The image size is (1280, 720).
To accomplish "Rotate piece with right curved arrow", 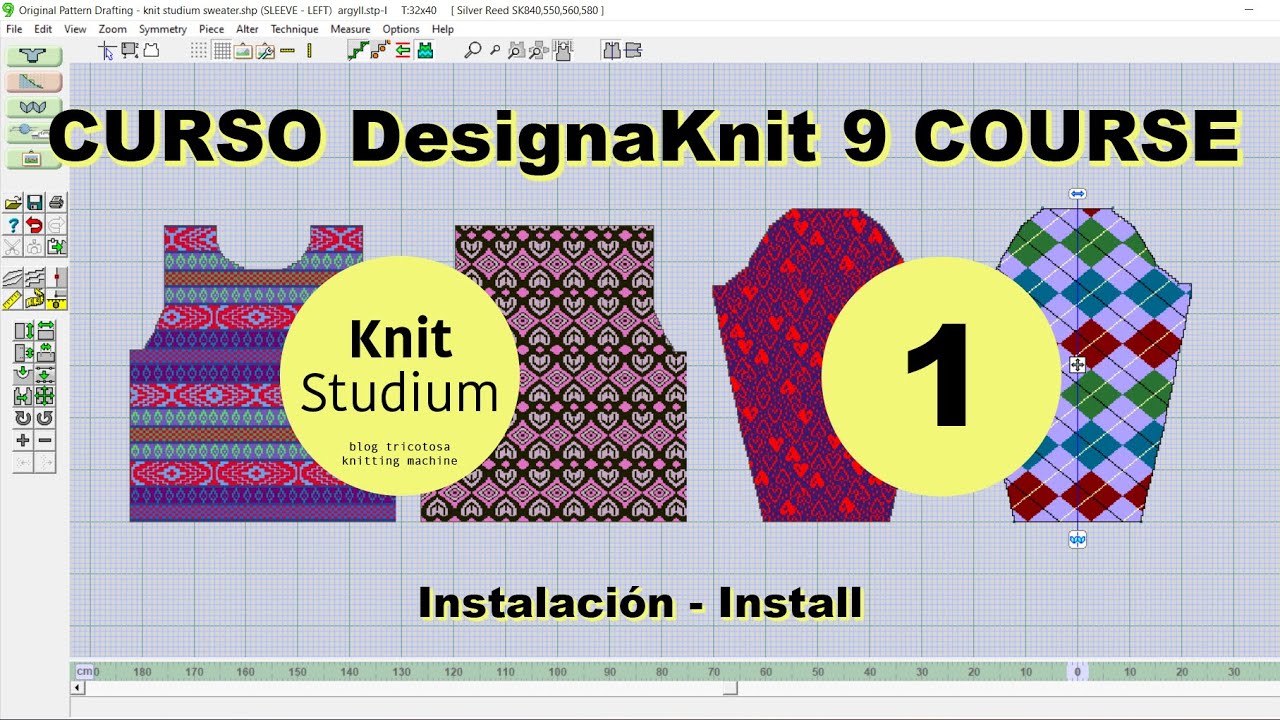I will click(45, 418).
